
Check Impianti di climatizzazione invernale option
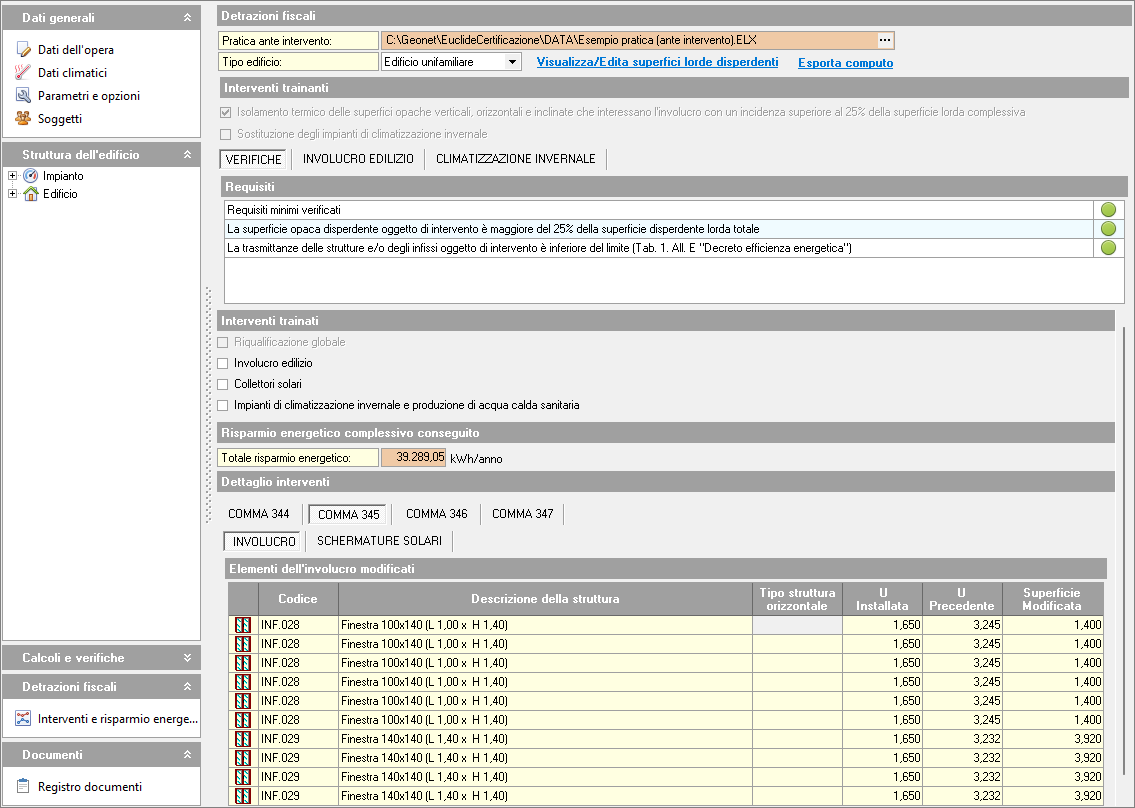[x=224, y=406]
